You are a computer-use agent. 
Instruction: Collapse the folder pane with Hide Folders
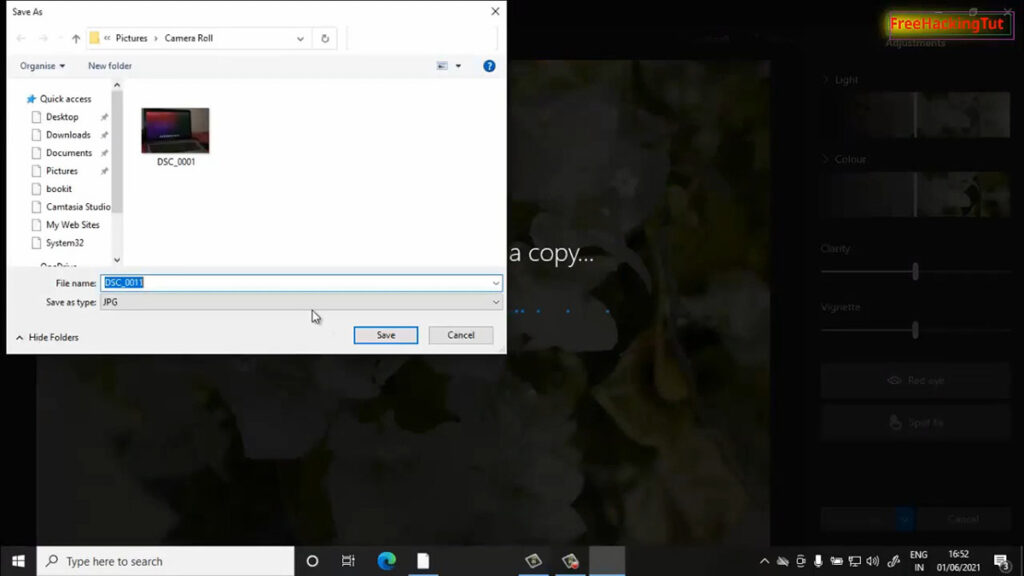tap(47, 338)
